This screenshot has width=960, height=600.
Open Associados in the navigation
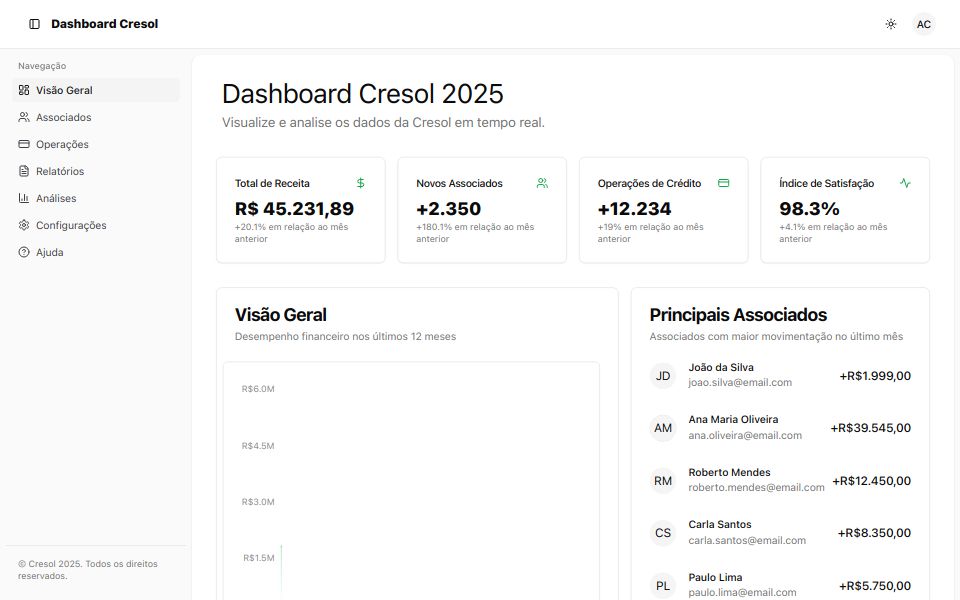pos(63,117)
